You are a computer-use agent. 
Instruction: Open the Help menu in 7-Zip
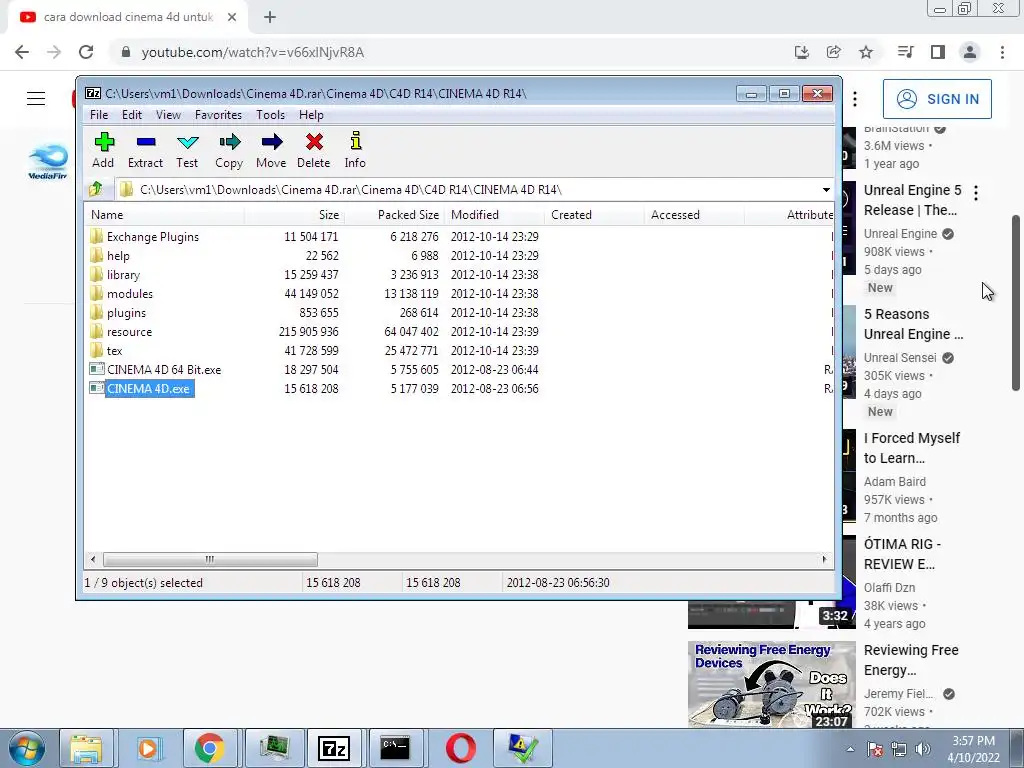312,115
